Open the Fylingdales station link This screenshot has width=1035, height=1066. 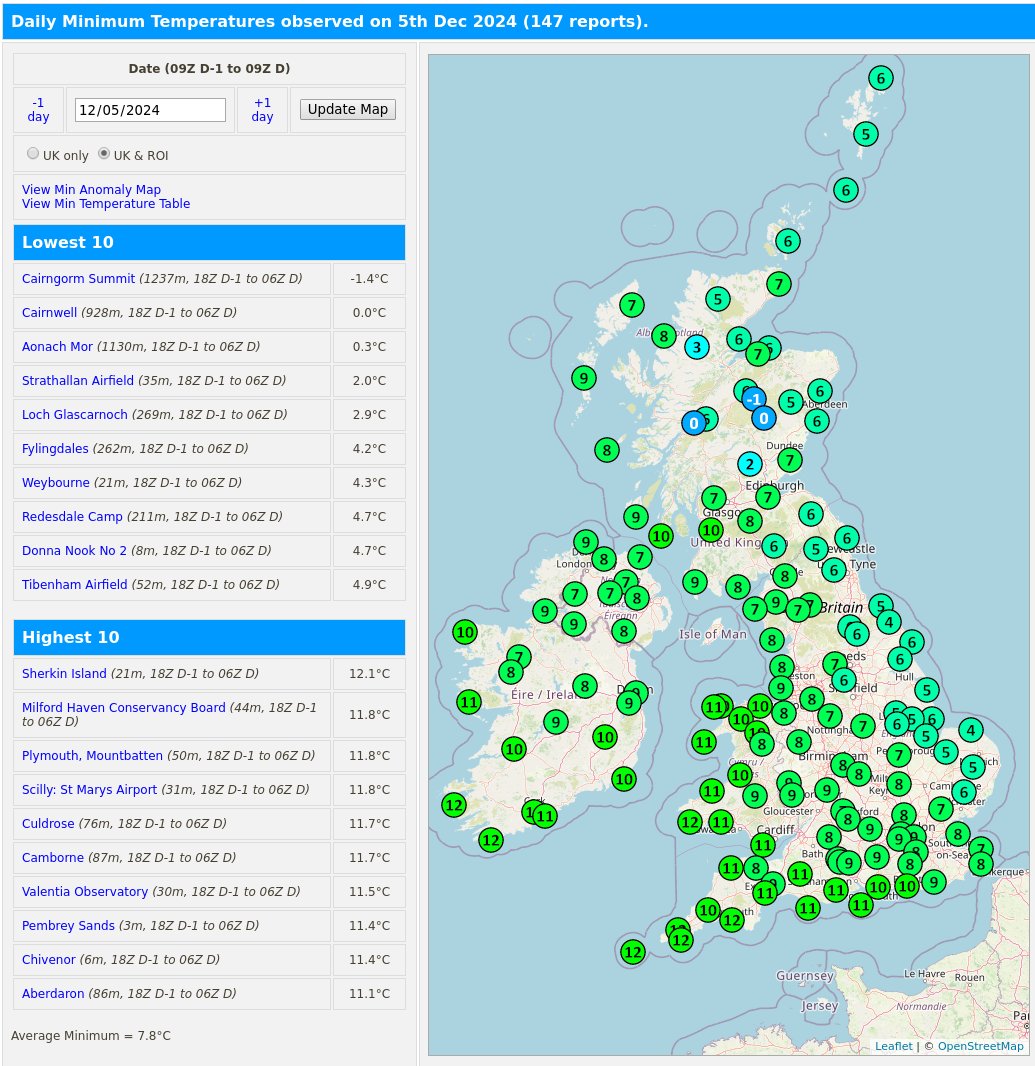55,449
